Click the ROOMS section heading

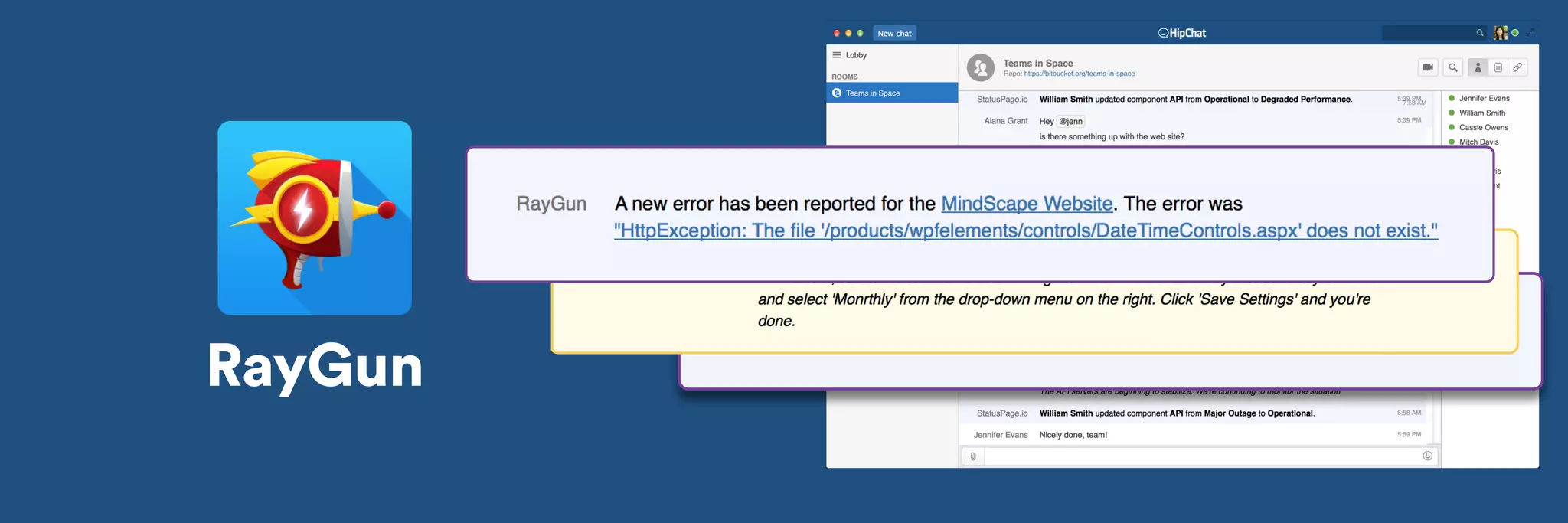[x=844, y=77]
